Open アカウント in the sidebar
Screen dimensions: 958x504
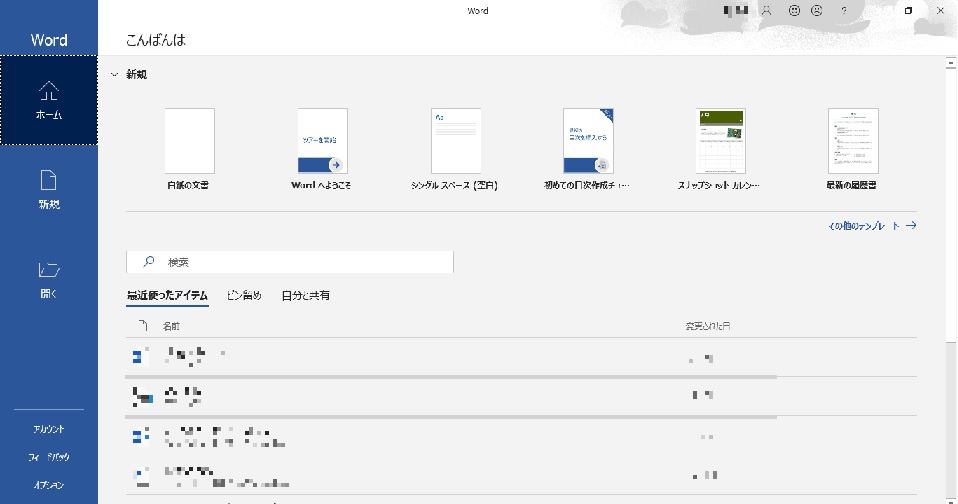(49, 429)
